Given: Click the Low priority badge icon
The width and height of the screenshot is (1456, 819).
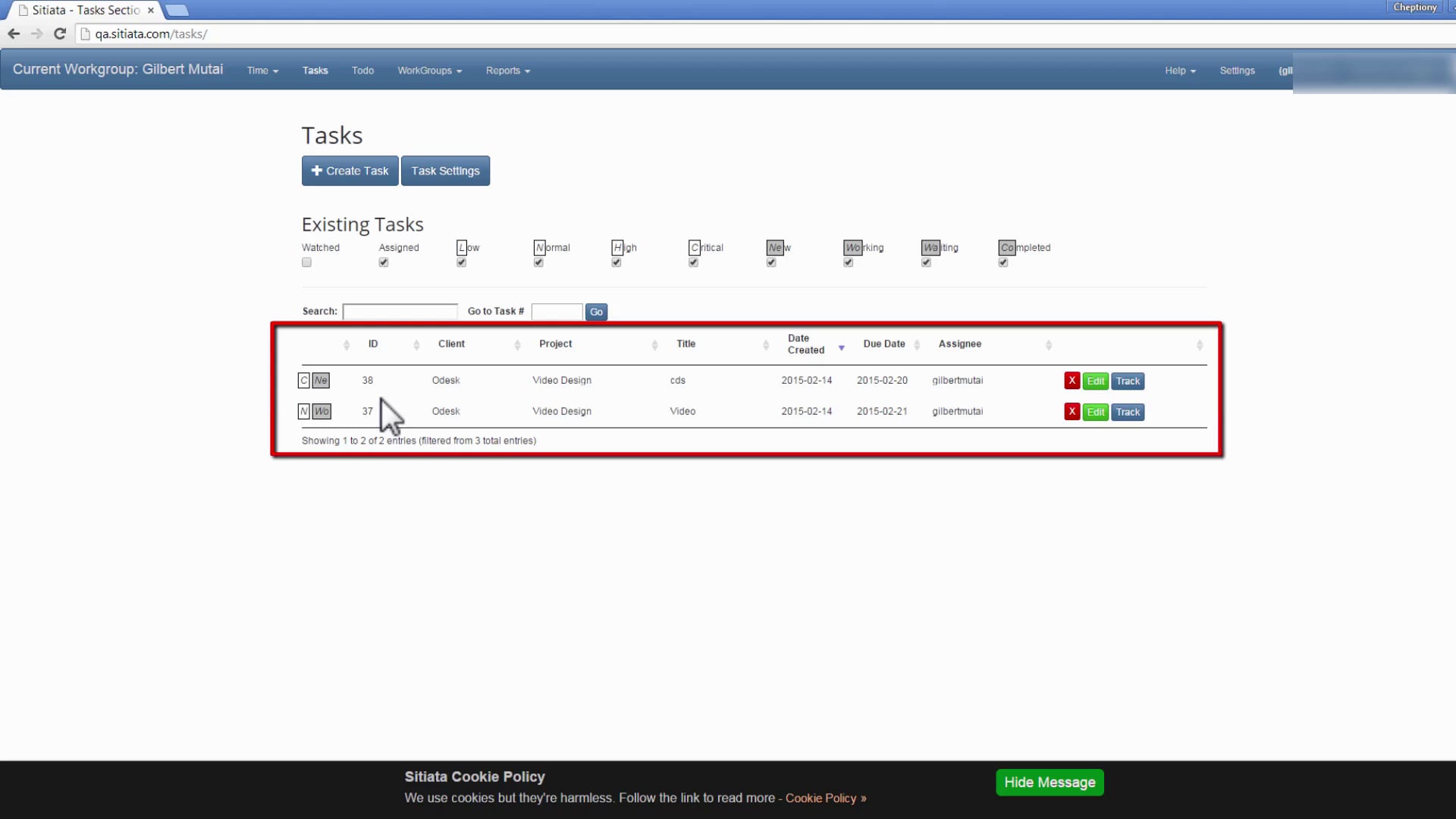Looking at the screenshot, I should pos(461,248).
